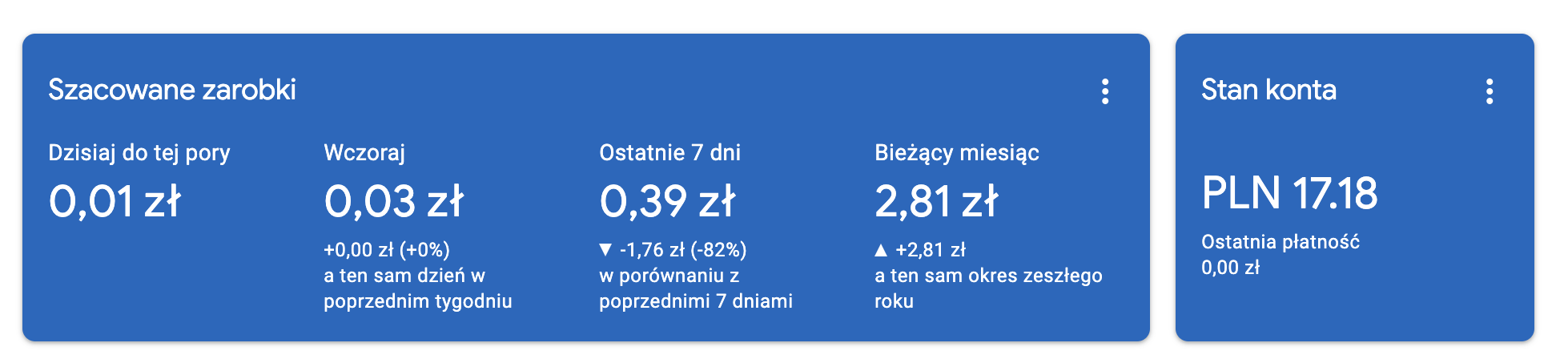Click the Ostatnia płatność text
Viewport: 1568px width, 359px height.
click(x=1281, y=242)
